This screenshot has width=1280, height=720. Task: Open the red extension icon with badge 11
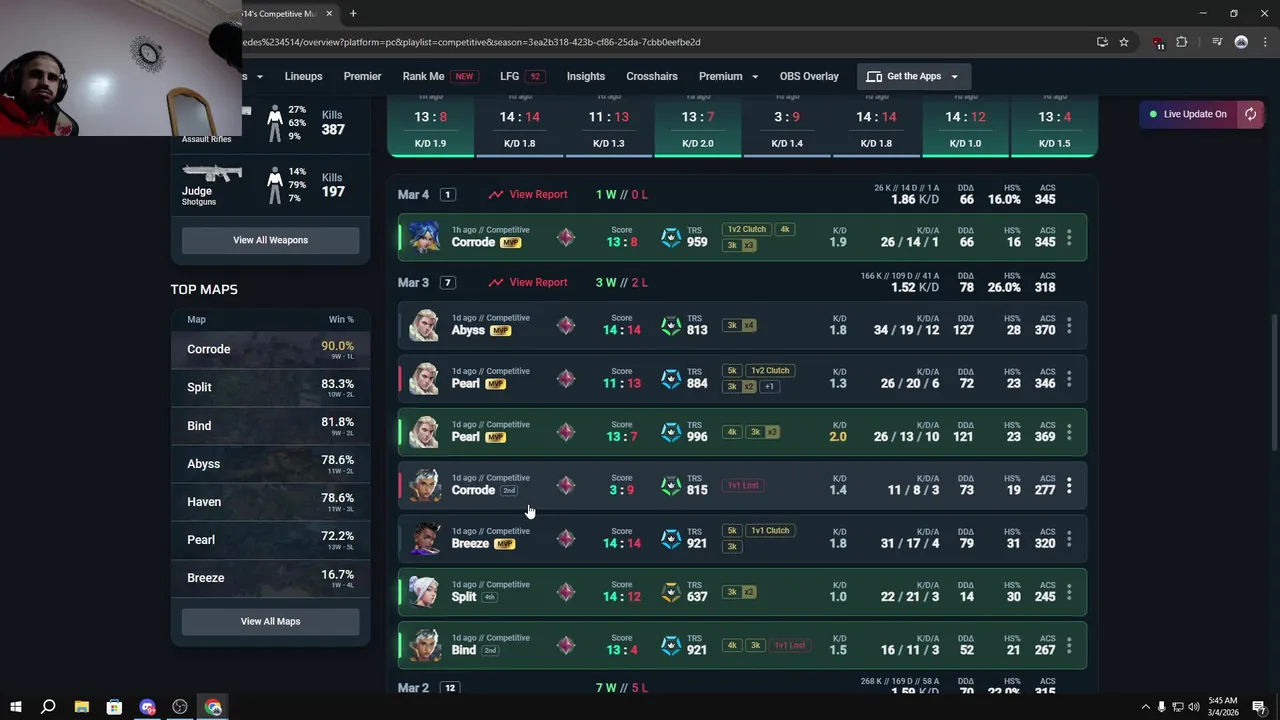pyautogui.click(x=1158, y=43)
